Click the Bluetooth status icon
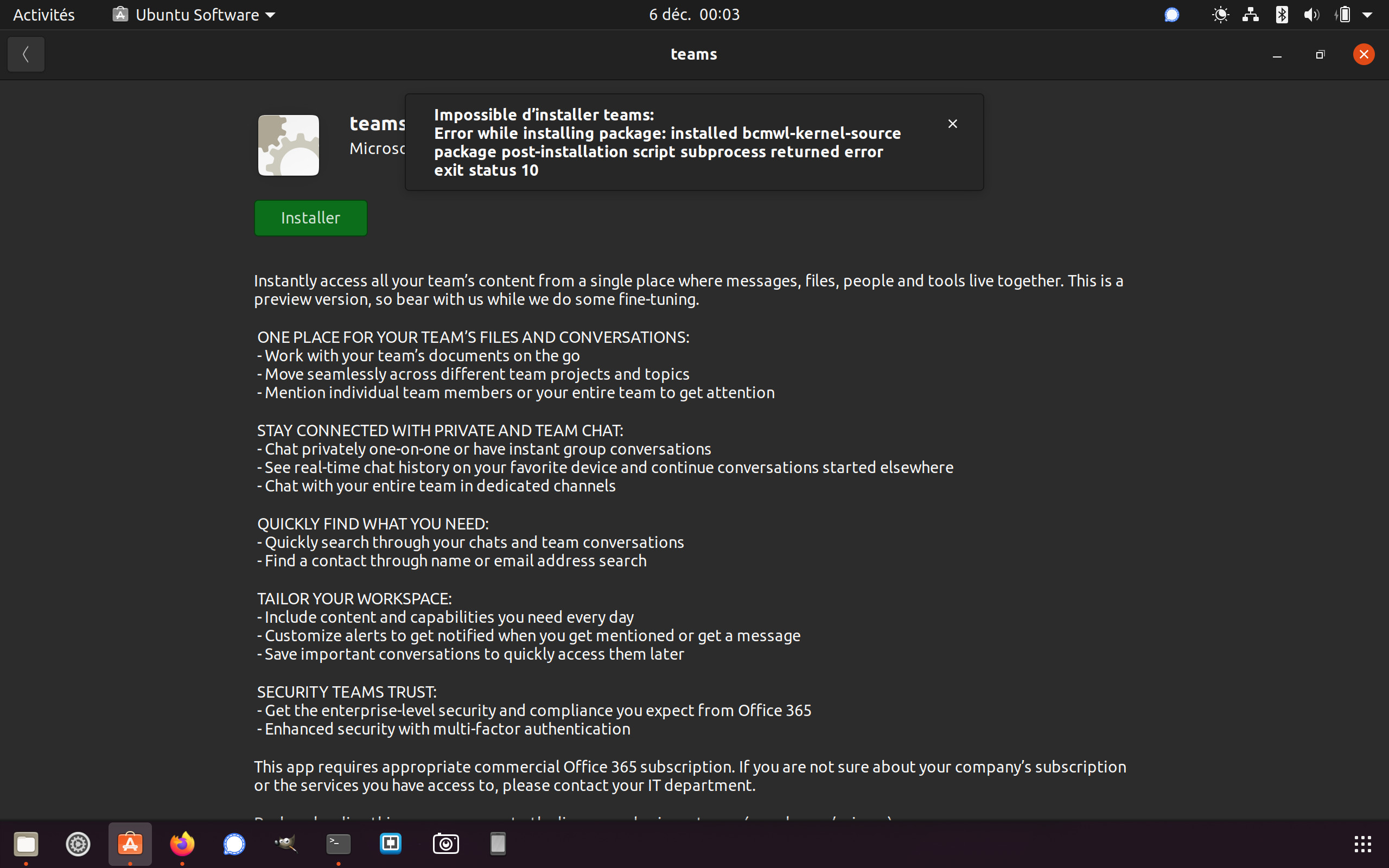Screen dimensions: 1389x868 coord(1281,14)
